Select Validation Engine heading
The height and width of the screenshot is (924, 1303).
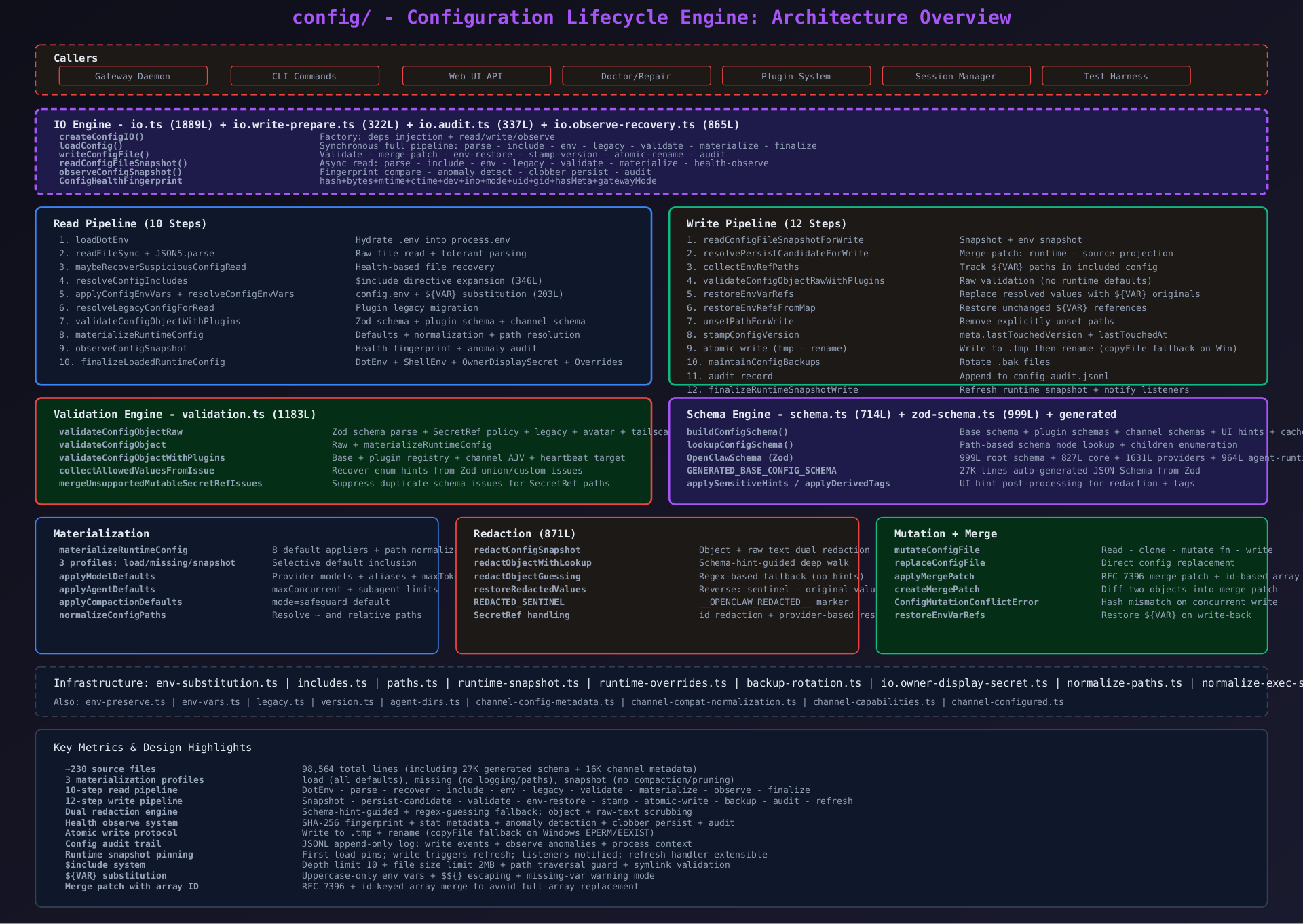pos(185,415)
